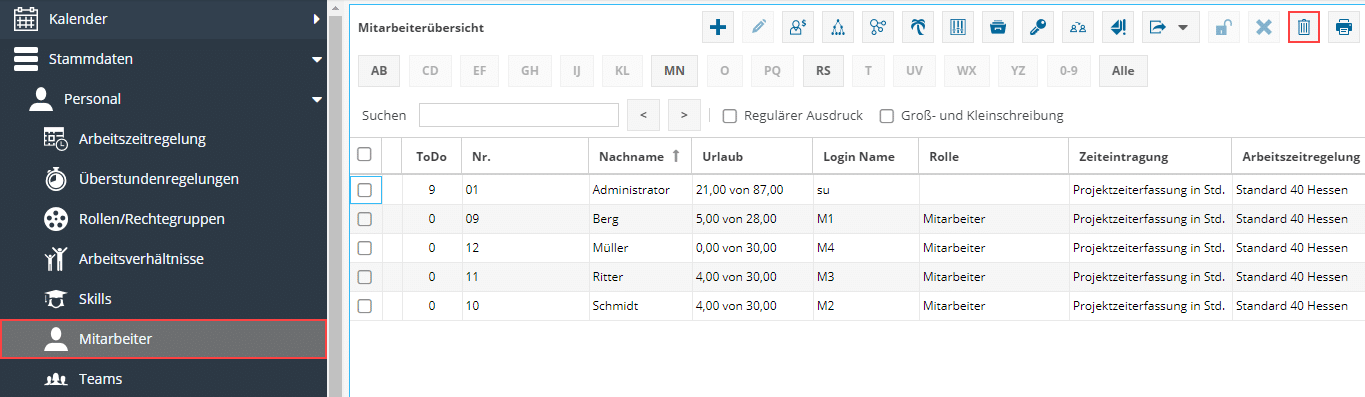This screenshot has height=397, width=1365.
Task: Click the trash can delete icon
Action: coord(1304,28)
